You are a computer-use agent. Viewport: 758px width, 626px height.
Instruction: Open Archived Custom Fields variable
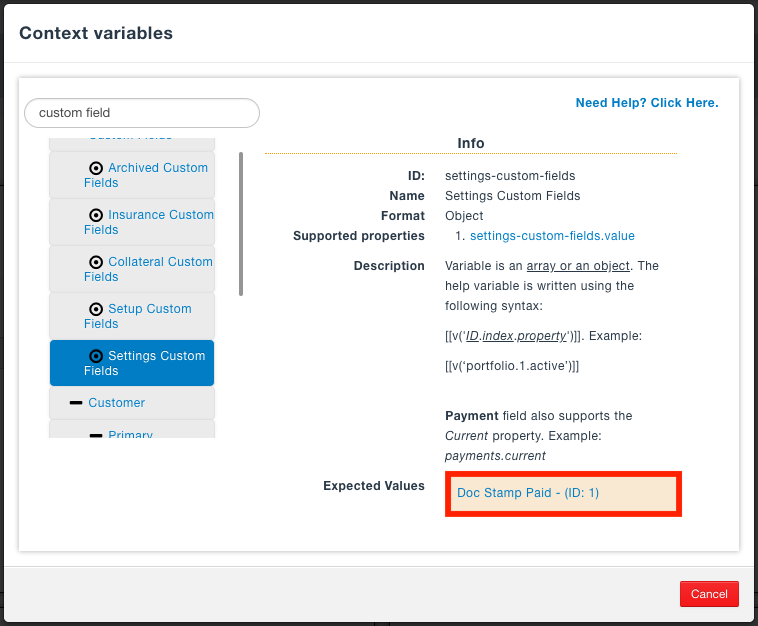[x=132, y=175]
